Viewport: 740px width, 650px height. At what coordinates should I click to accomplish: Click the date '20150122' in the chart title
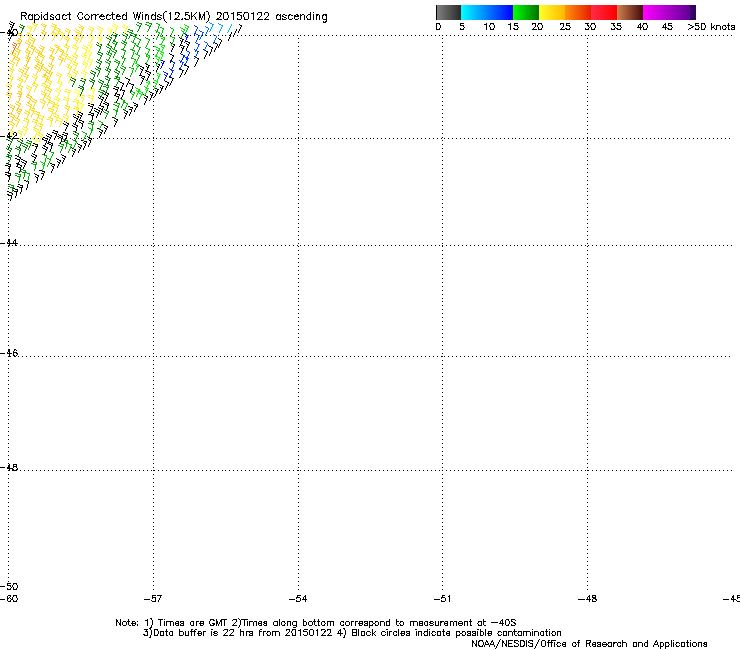tap(243, 17)
